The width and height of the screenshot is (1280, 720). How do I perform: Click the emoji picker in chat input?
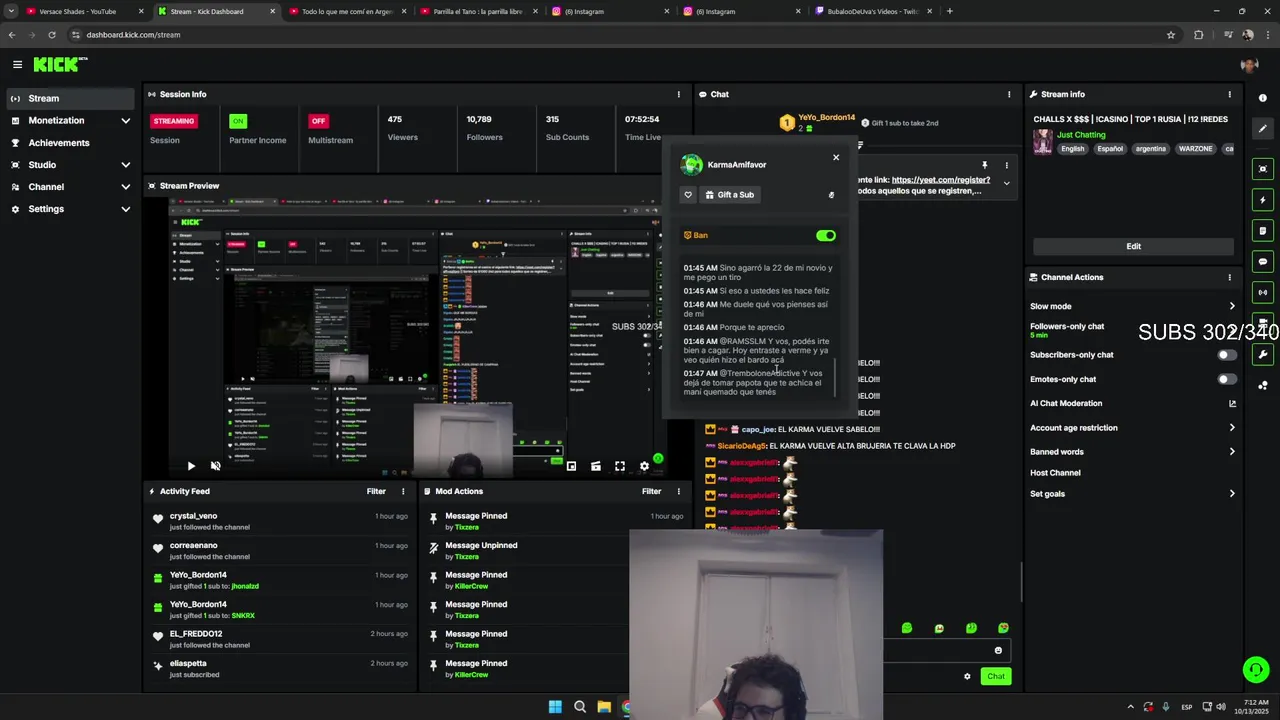click(997, 651)
